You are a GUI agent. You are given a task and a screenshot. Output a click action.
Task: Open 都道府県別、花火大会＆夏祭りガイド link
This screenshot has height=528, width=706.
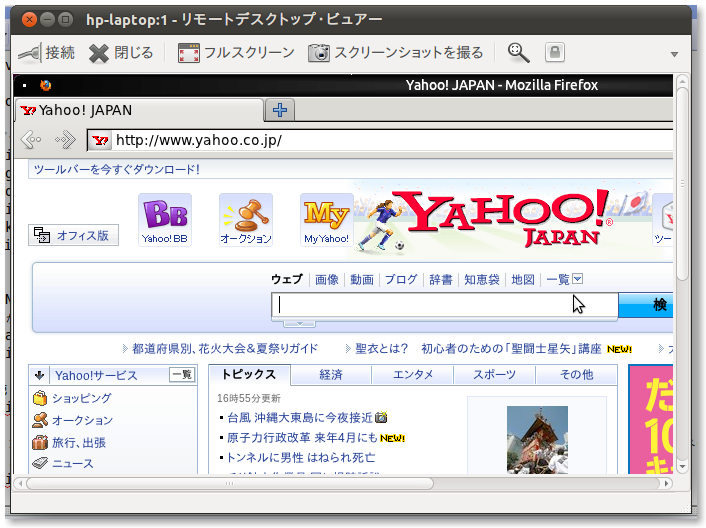(225, 348)
